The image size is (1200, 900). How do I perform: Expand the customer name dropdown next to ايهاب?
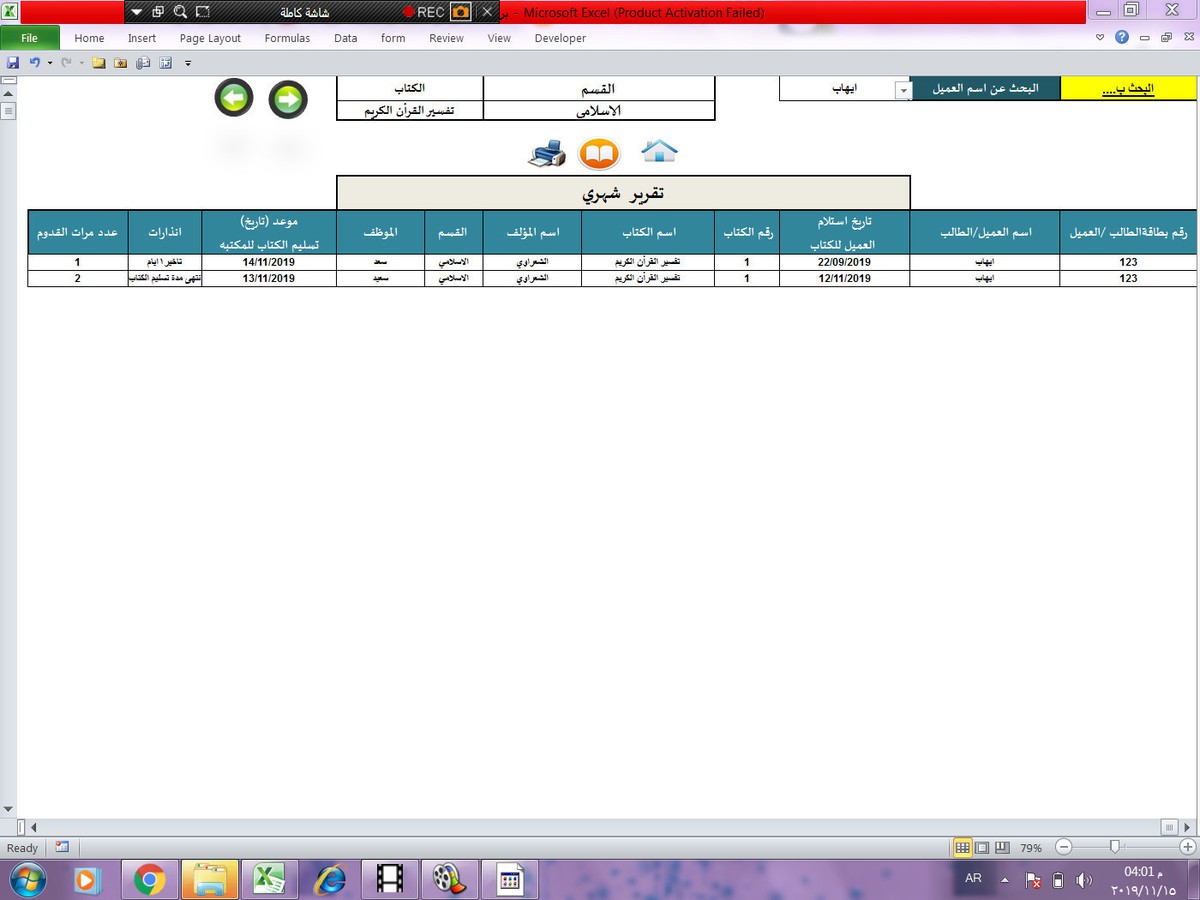(903, 90)
